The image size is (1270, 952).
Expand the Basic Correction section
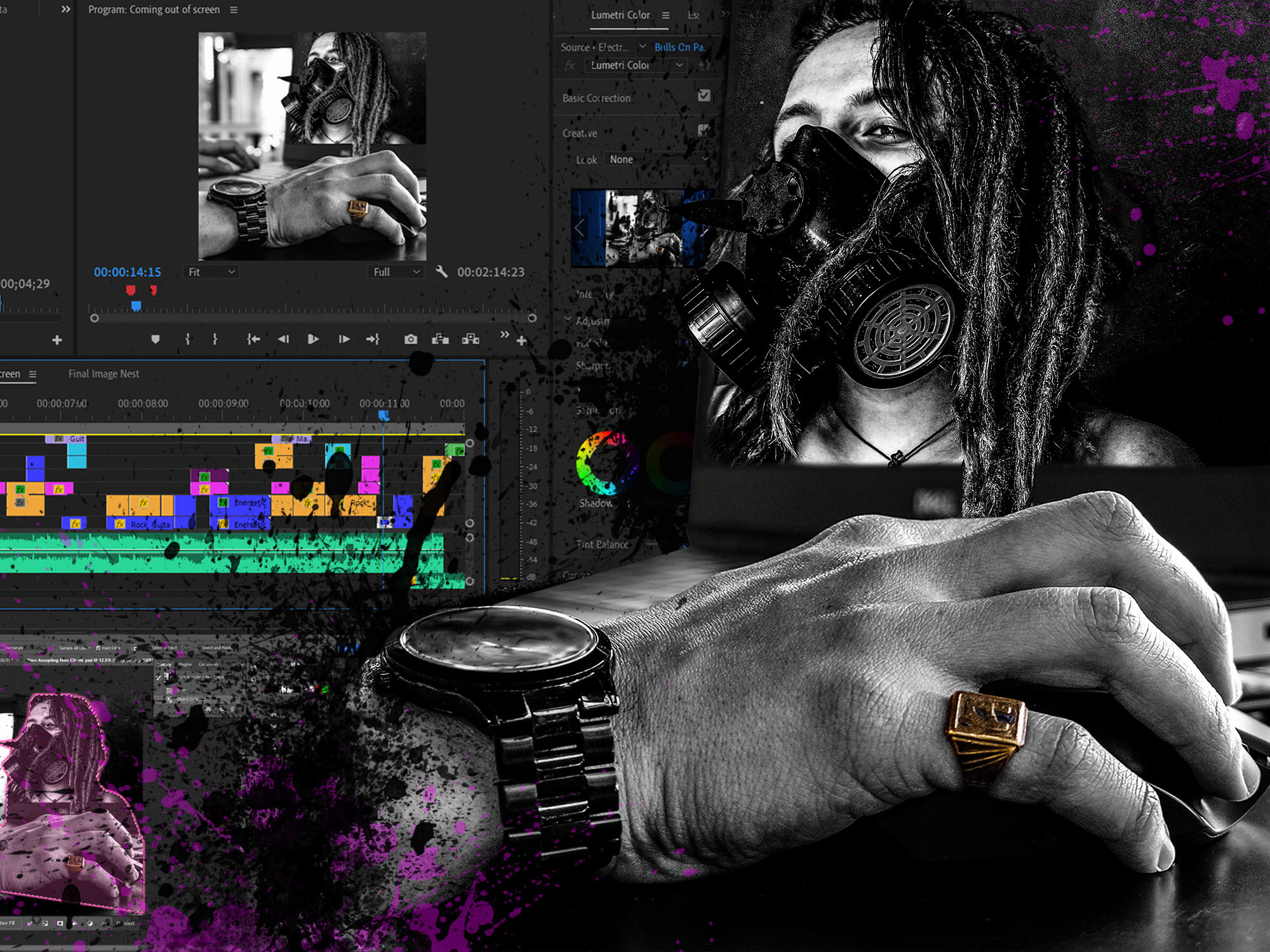click(x=596, y=98)
